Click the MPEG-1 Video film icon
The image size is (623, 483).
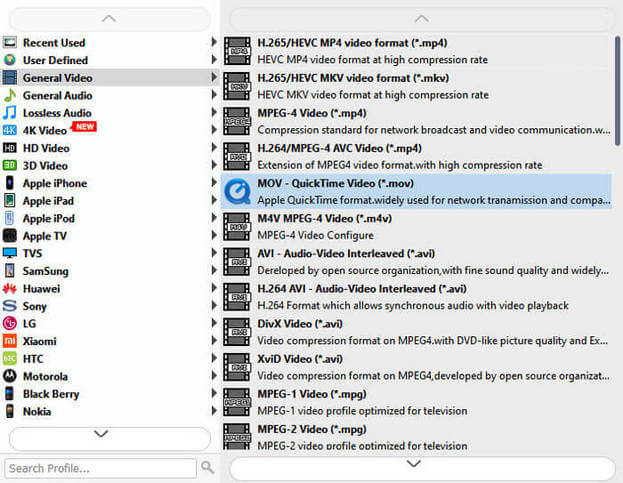(237, 402)
